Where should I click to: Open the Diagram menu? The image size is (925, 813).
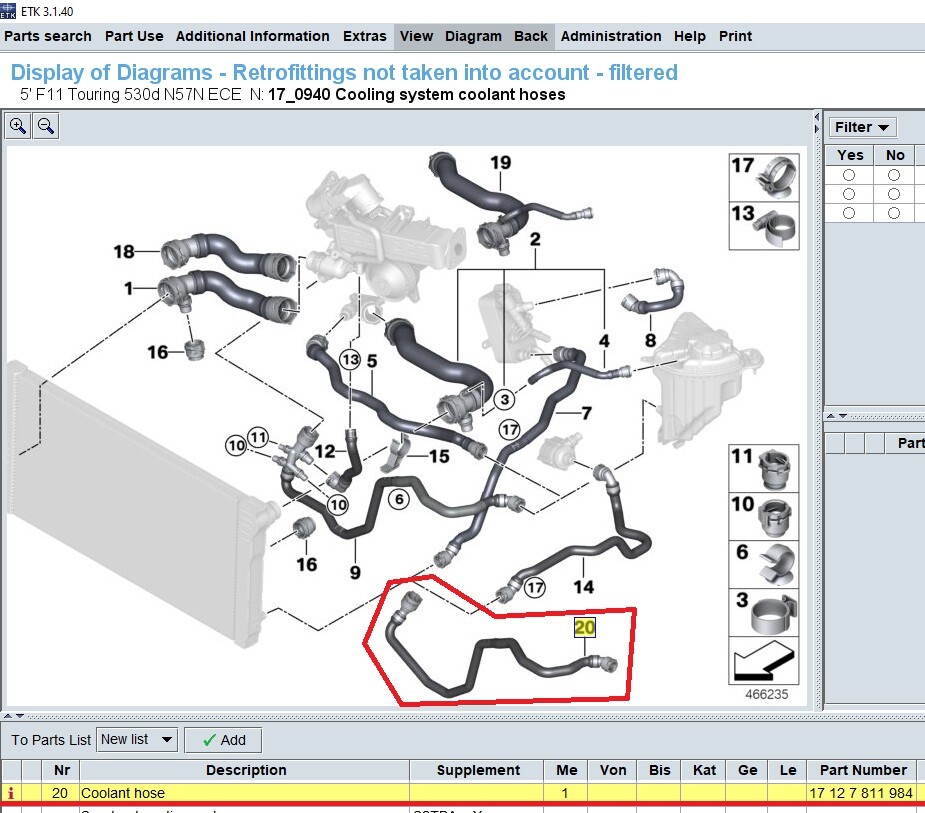click(473, 36)
